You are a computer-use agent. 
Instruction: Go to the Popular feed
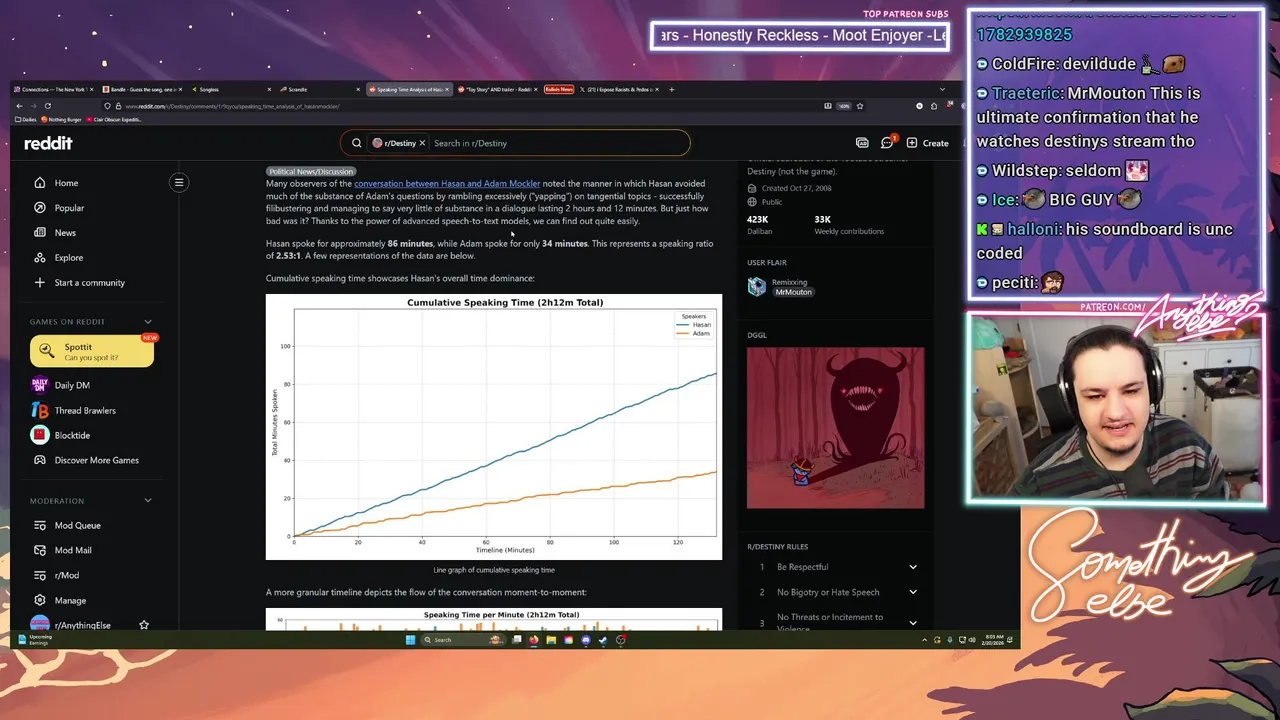[60, 208]
